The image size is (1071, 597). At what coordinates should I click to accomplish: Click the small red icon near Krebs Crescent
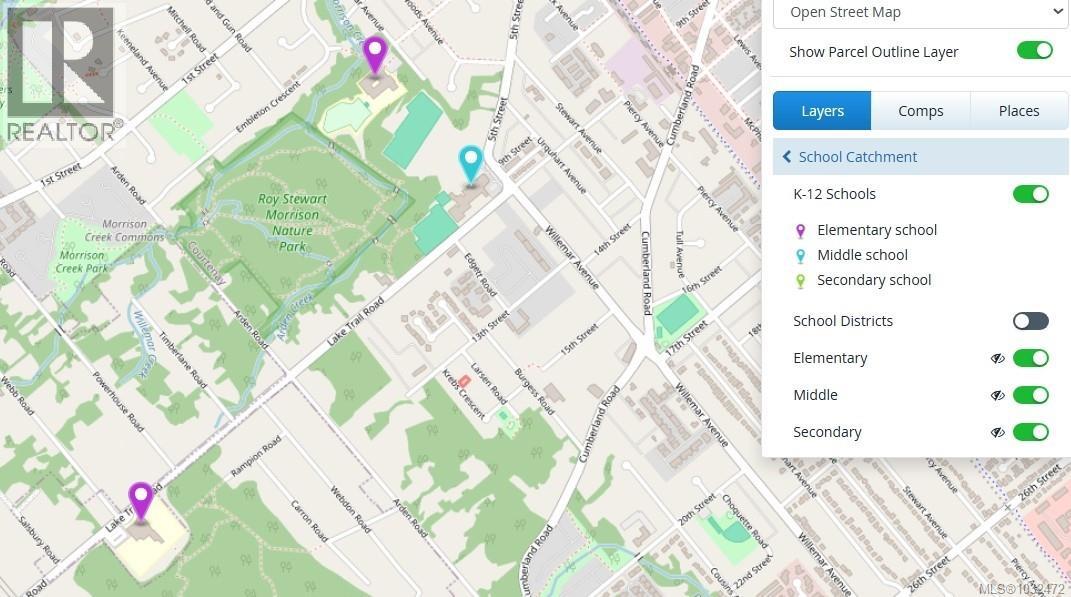(463, 382)
